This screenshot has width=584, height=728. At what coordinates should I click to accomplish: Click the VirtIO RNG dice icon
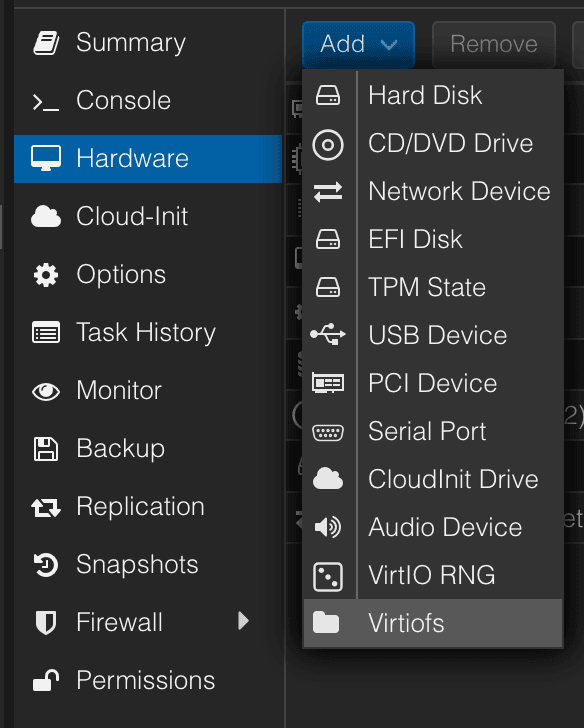[x=328, y=577]
